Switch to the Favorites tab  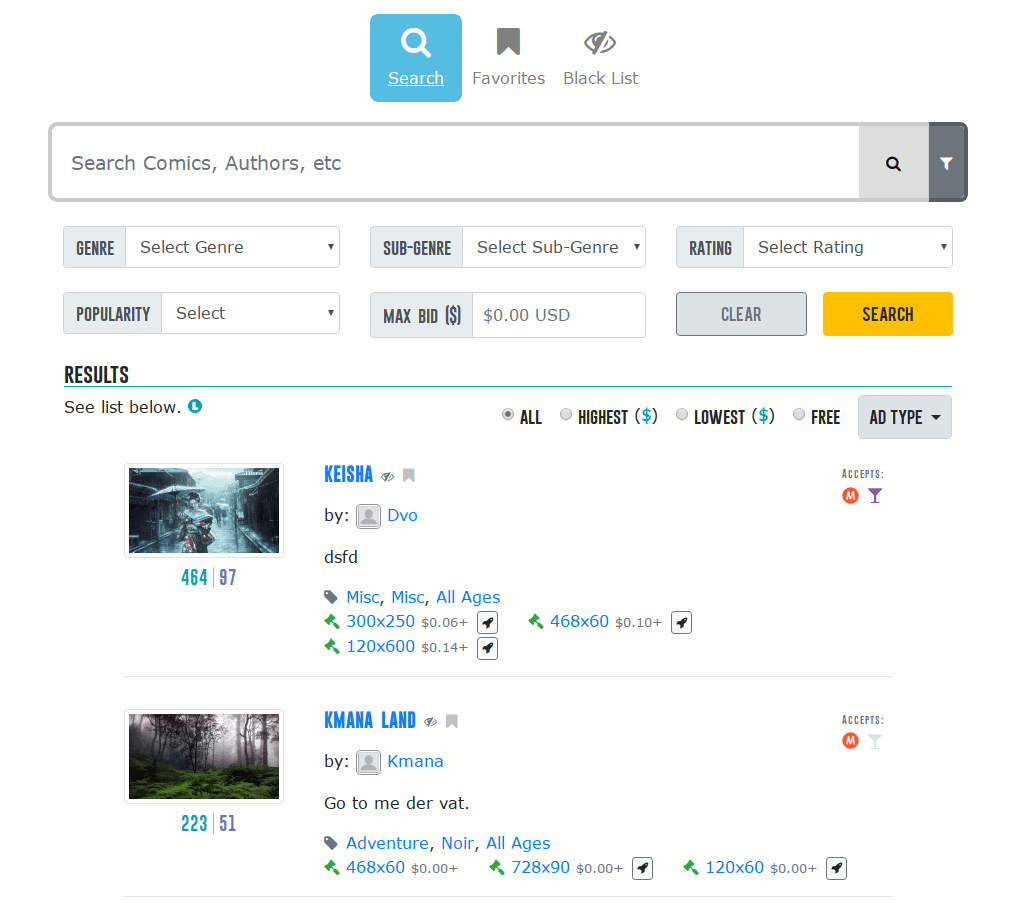pyautogui.click(x=509, y=58)
